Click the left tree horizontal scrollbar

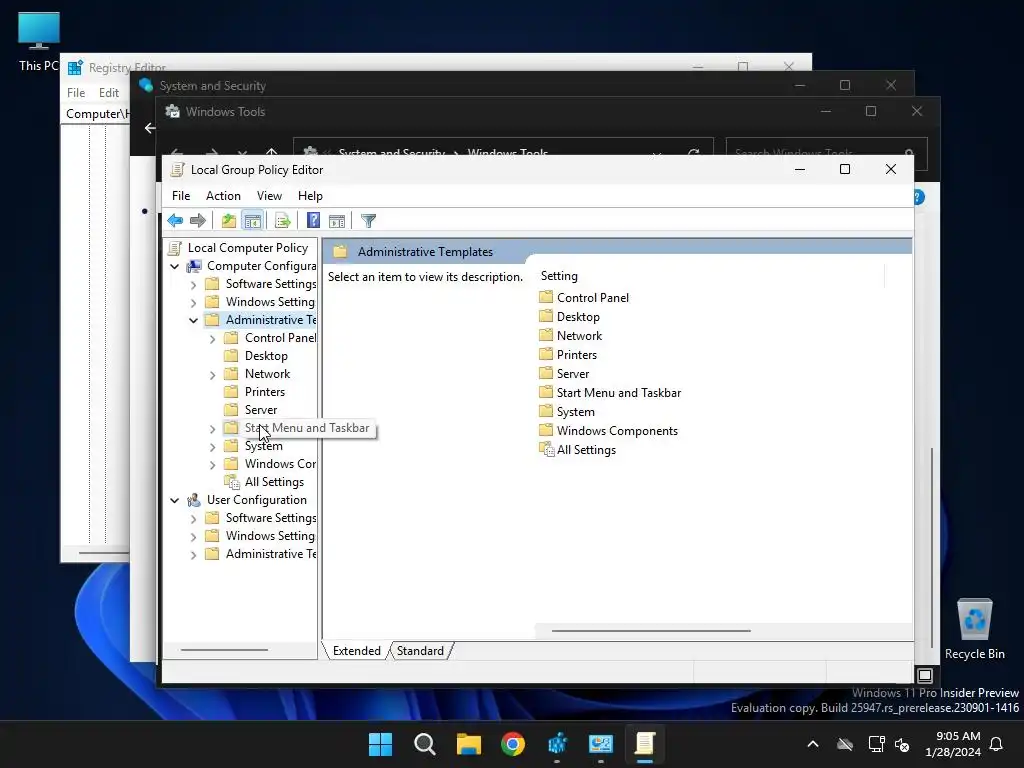click(224, 650)
